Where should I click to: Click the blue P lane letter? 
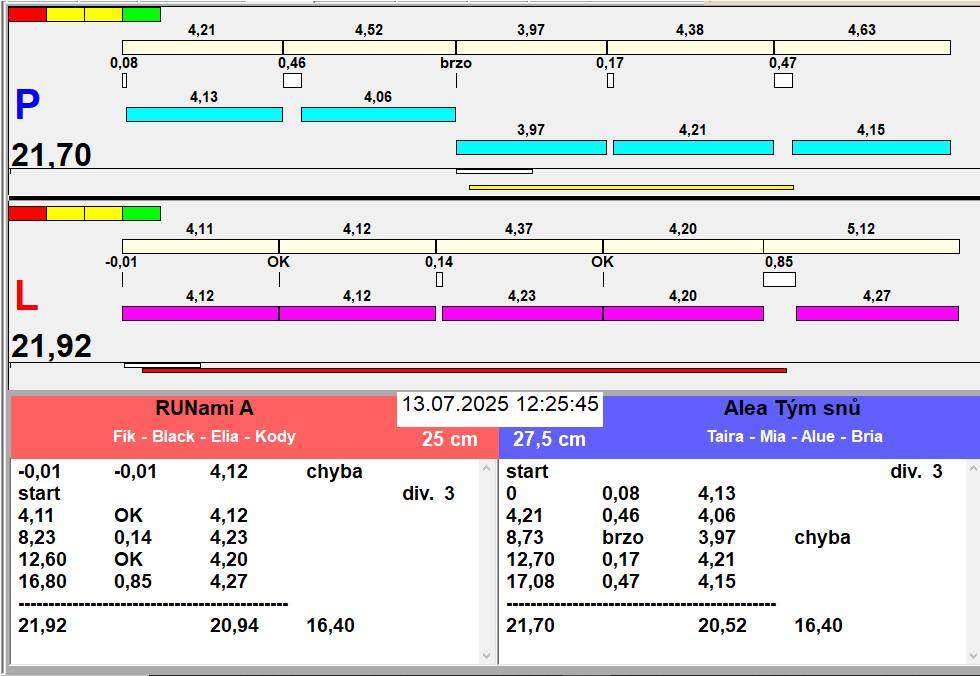tap(28, 104)
